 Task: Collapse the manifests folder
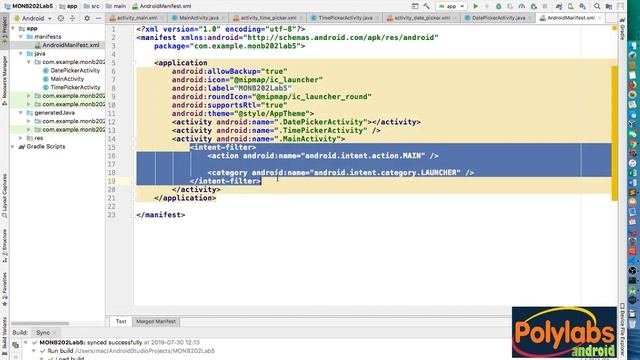(x=21, y=37)
